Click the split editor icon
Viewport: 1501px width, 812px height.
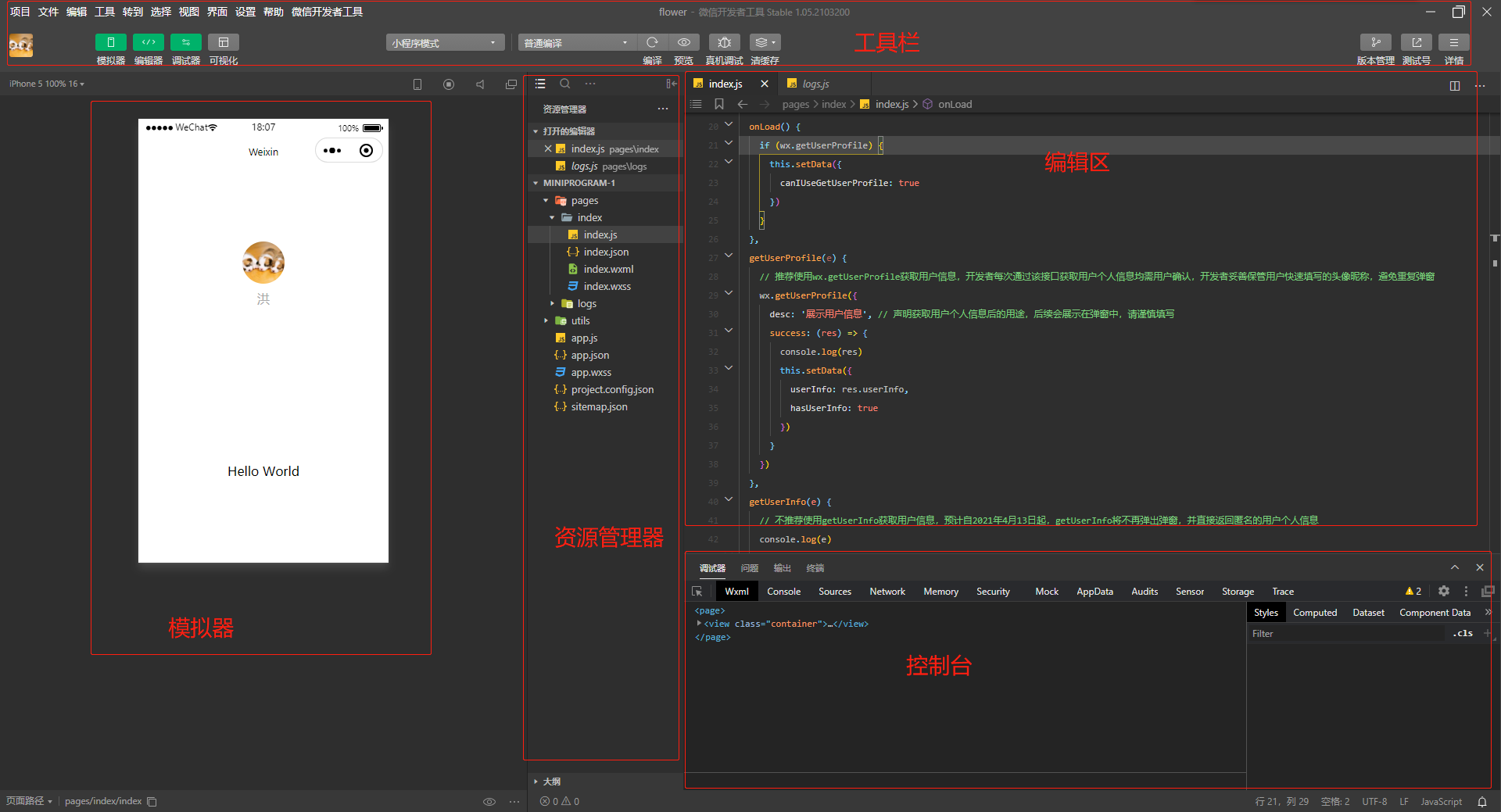1454,85
